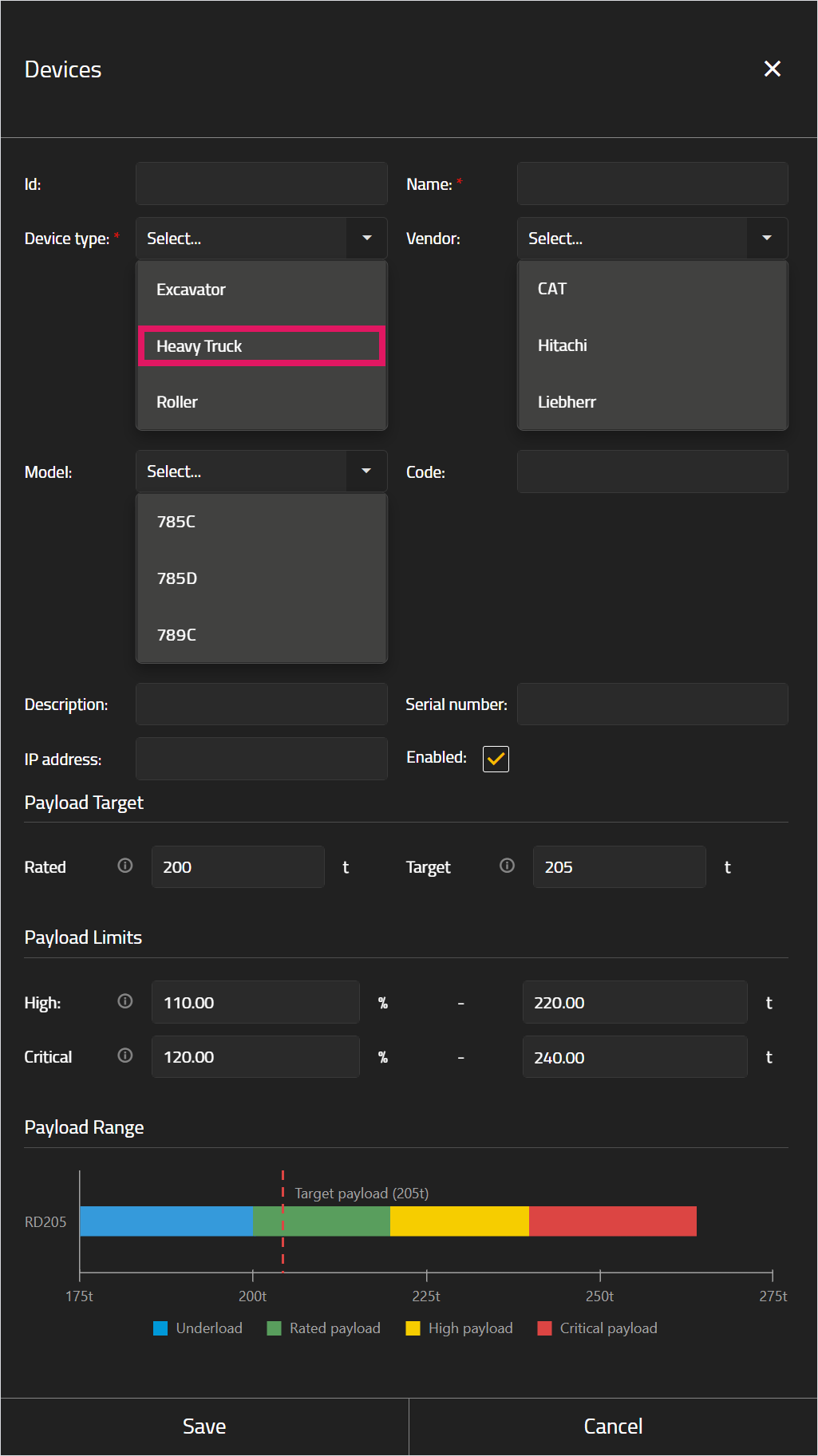The image size is (818, 1456).
Task: Focus the Code input field
Action: (653, 472)
